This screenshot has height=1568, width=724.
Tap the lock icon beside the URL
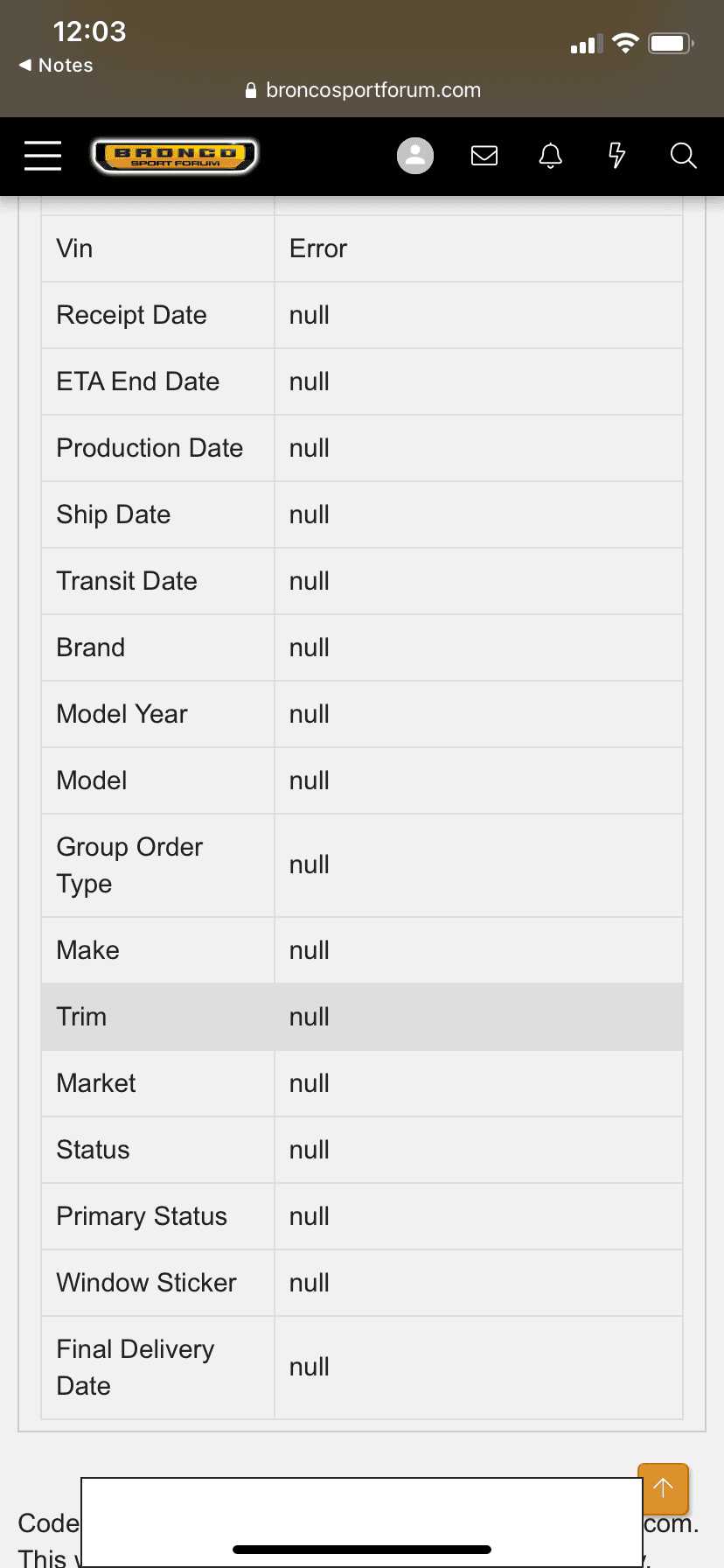[x=251, y=90]
